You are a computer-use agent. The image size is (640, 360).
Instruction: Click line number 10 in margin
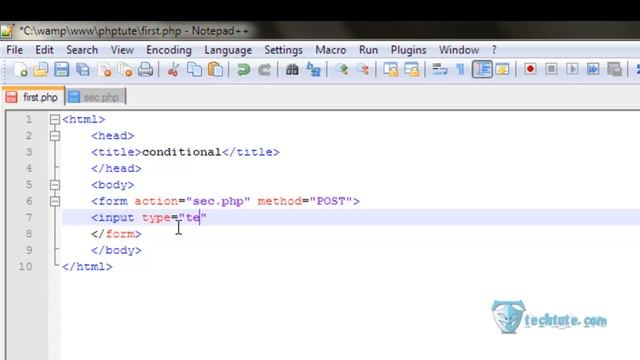[25, 267]
